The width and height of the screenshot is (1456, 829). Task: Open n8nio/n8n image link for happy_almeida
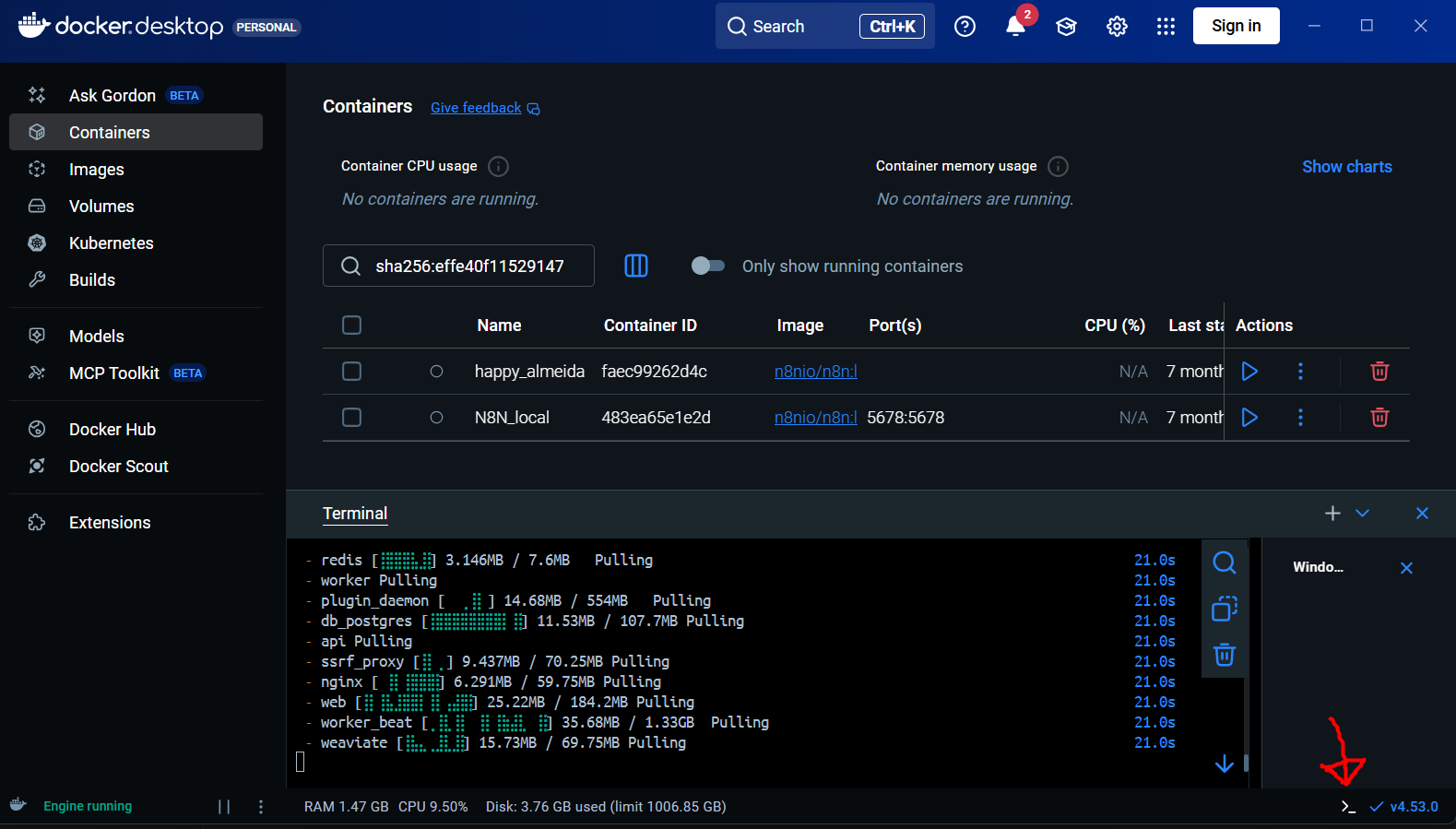coord(815,371)
